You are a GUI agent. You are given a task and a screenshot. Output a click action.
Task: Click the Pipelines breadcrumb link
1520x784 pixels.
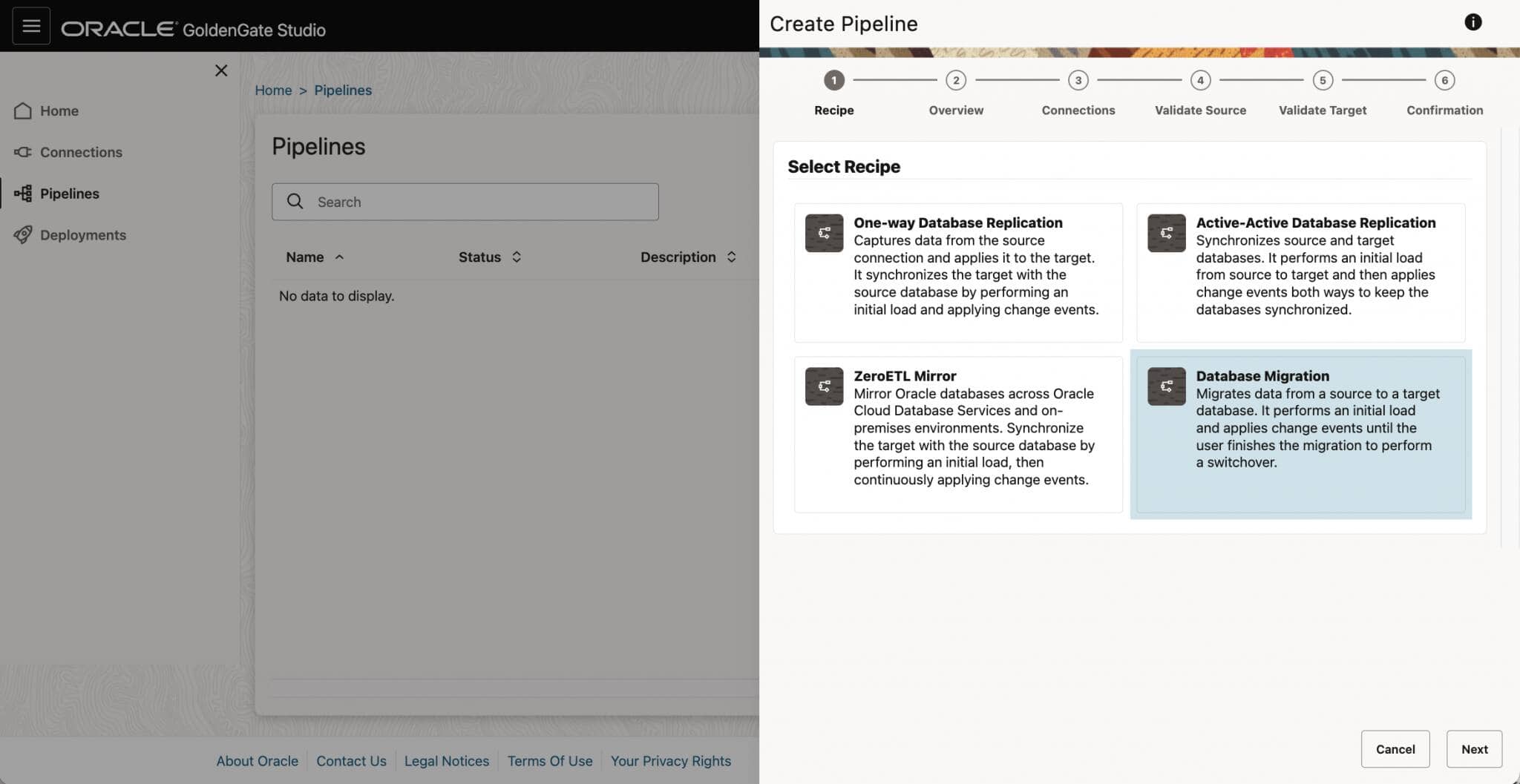[x=343, y=90]
